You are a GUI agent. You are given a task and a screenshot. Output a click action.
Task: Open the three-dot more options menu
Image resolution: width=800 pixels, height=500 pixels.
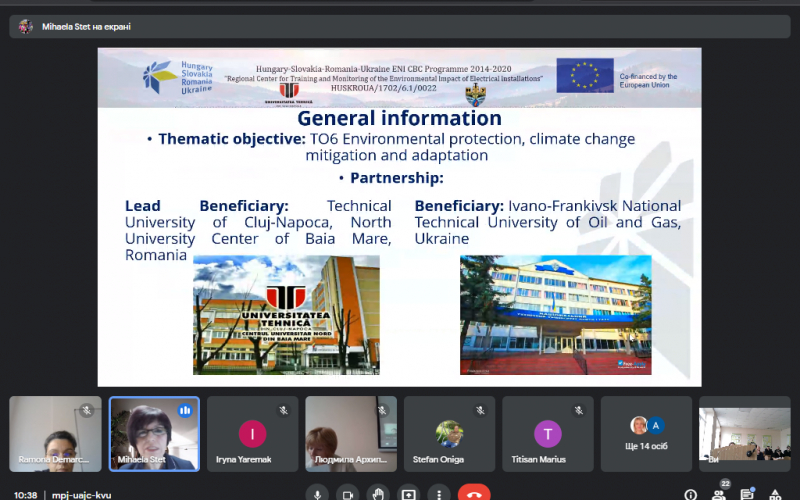pos(439,494)
